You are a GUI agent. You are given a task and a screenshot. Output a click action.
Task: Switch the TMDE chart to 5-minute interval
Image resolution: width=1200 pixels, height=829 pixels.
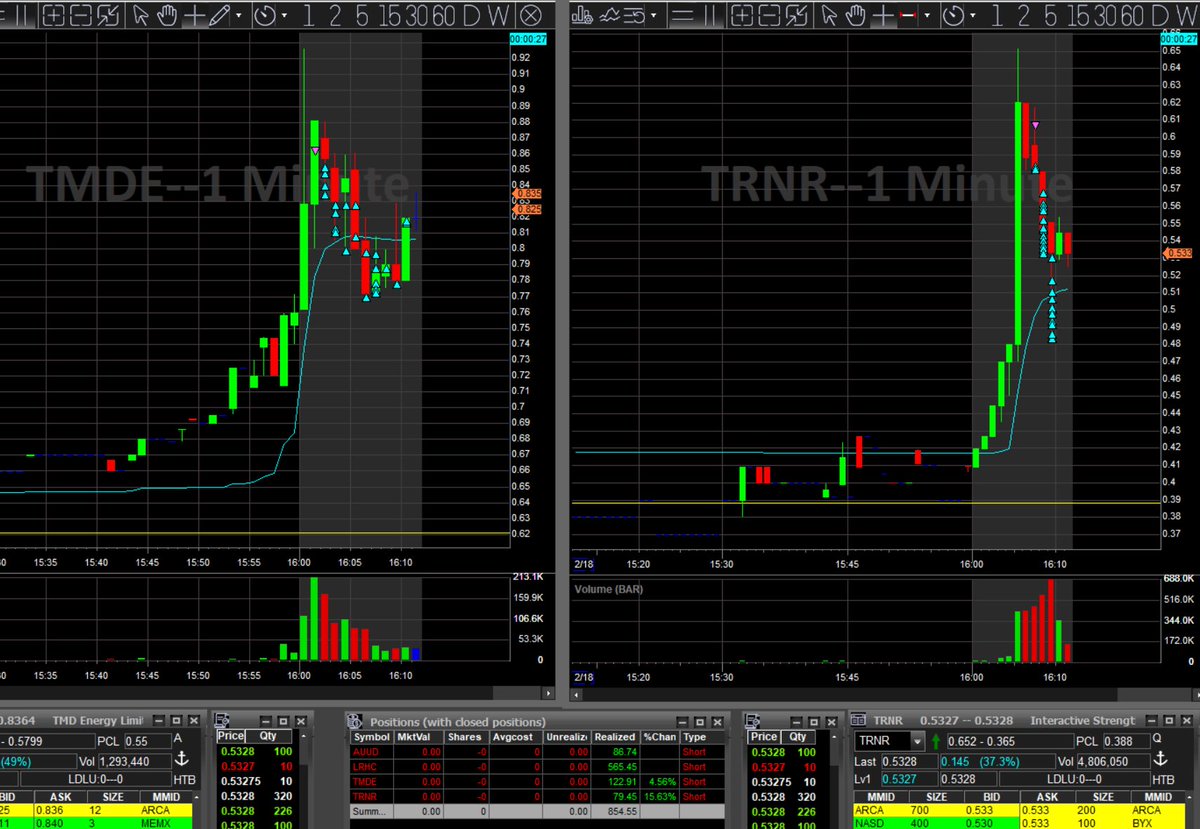tap(362, 16)
